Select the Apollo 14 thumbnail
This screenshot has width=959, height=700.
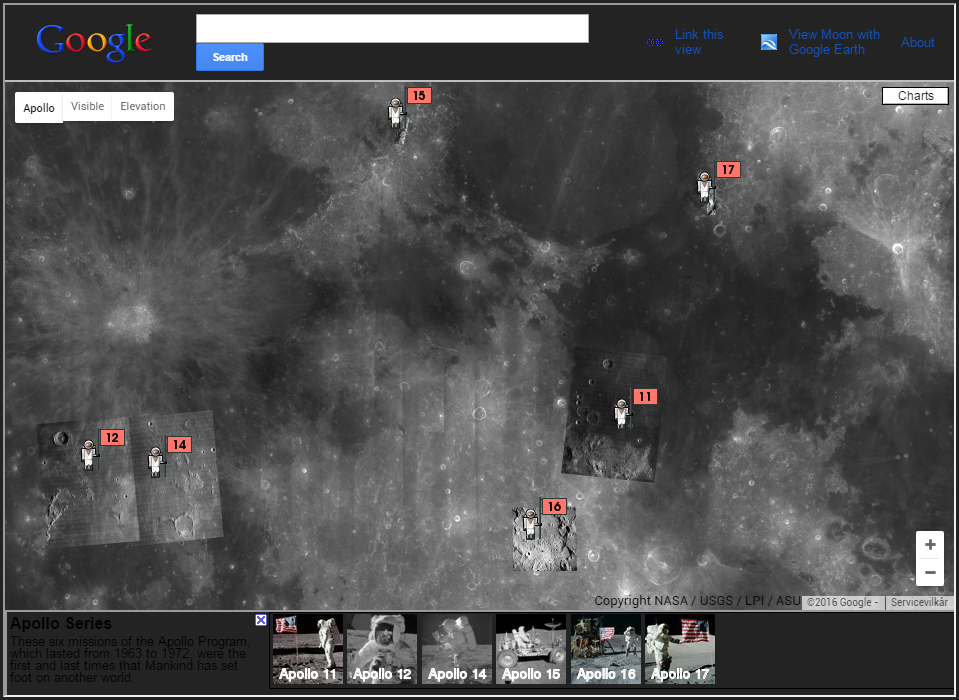[456, 649]
